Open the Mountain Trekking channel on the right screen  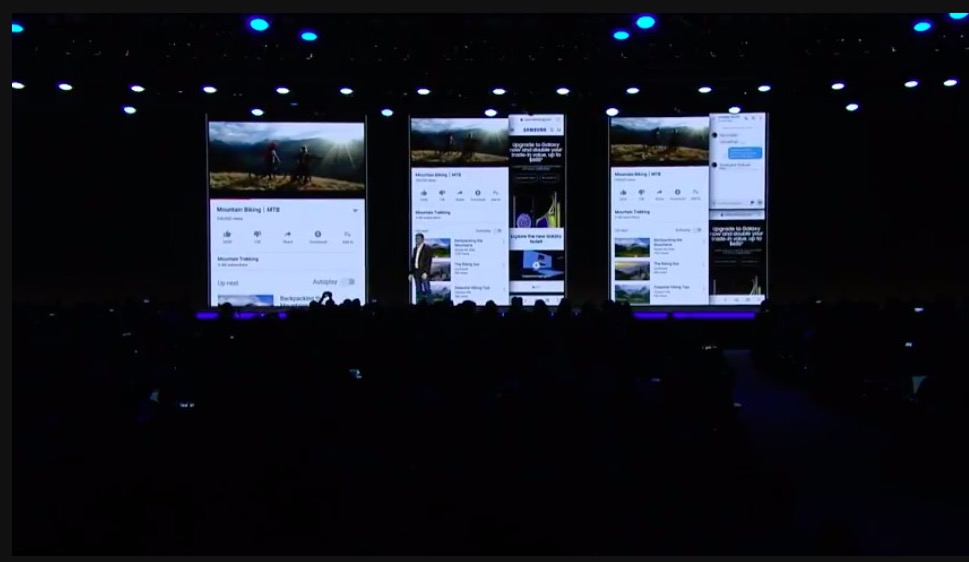(632, 214)
